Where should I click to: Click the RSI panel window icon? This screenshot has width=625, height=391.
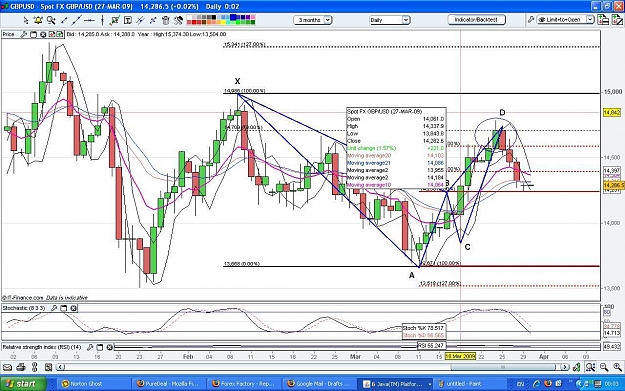(100, 347)
